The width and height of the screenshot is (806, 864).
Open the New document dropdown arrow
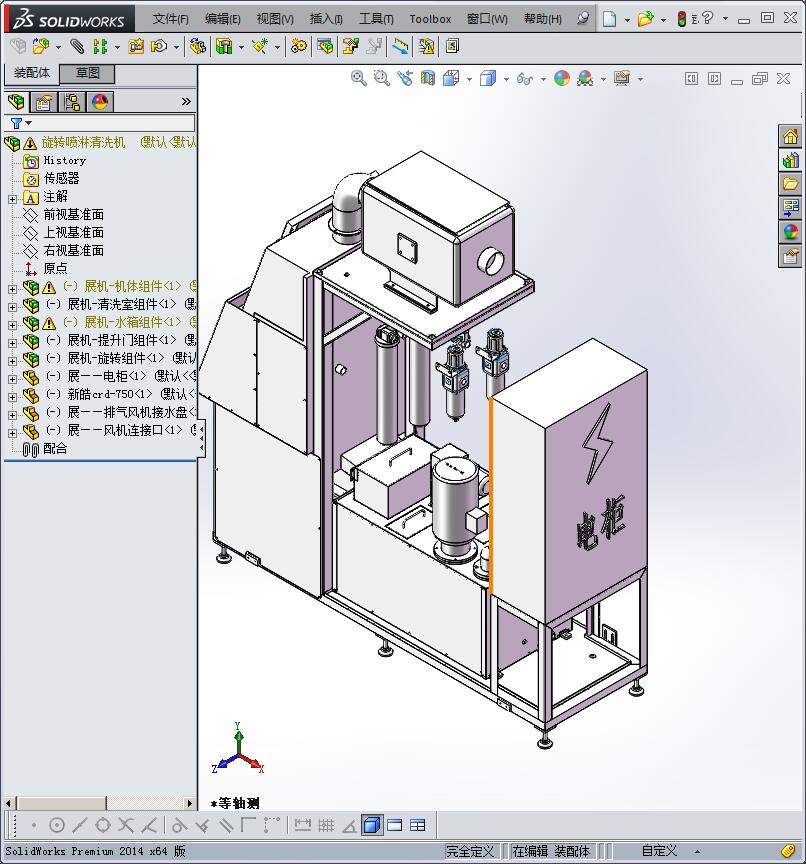coord(627,20)
